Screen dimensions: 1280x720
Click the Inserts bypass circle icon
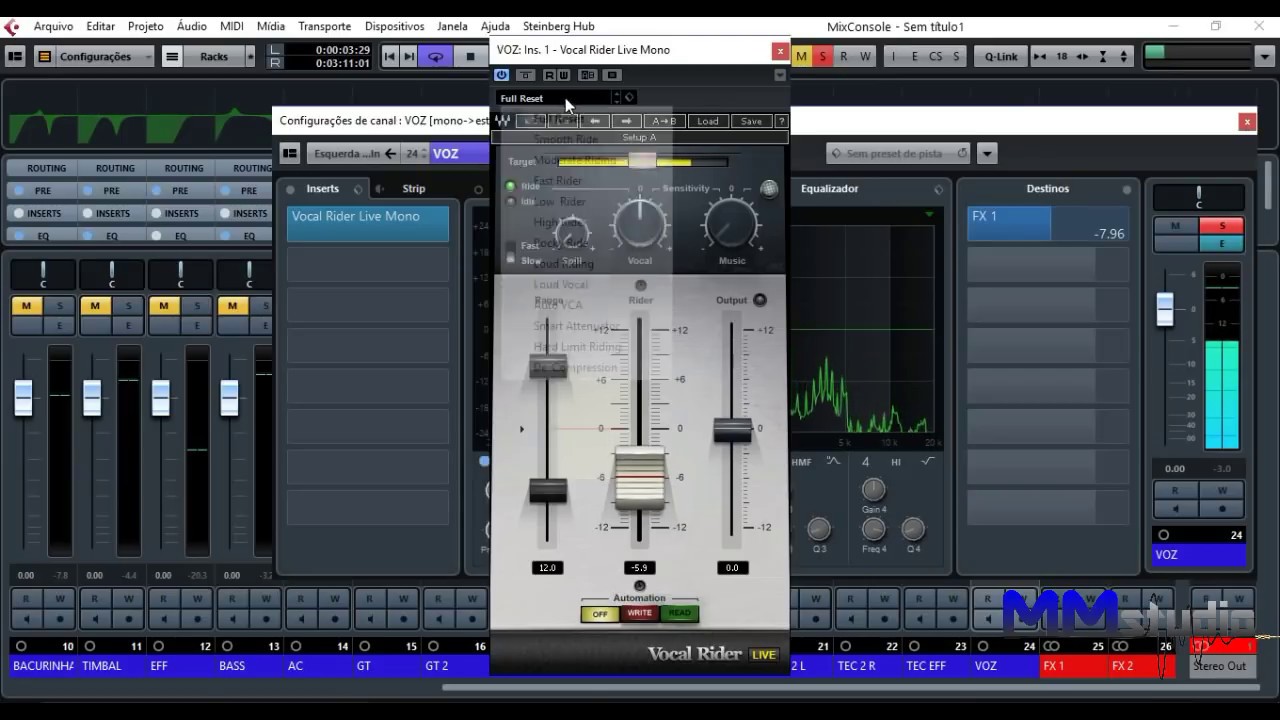[x=290, y=189]
